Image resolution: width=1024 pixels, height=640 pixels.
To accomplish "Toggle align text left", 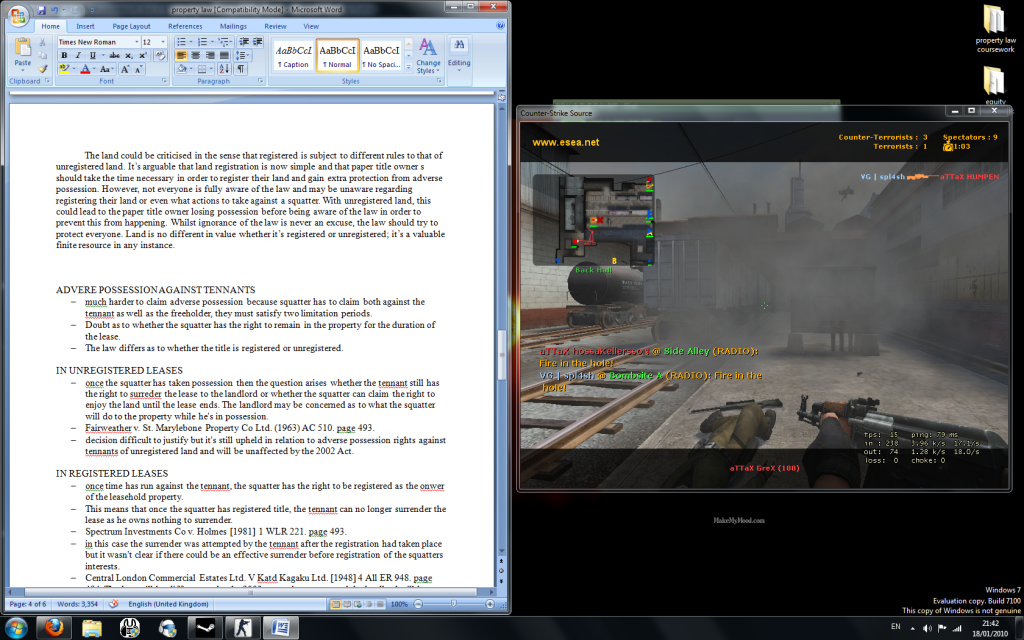I will pos(182,56).
